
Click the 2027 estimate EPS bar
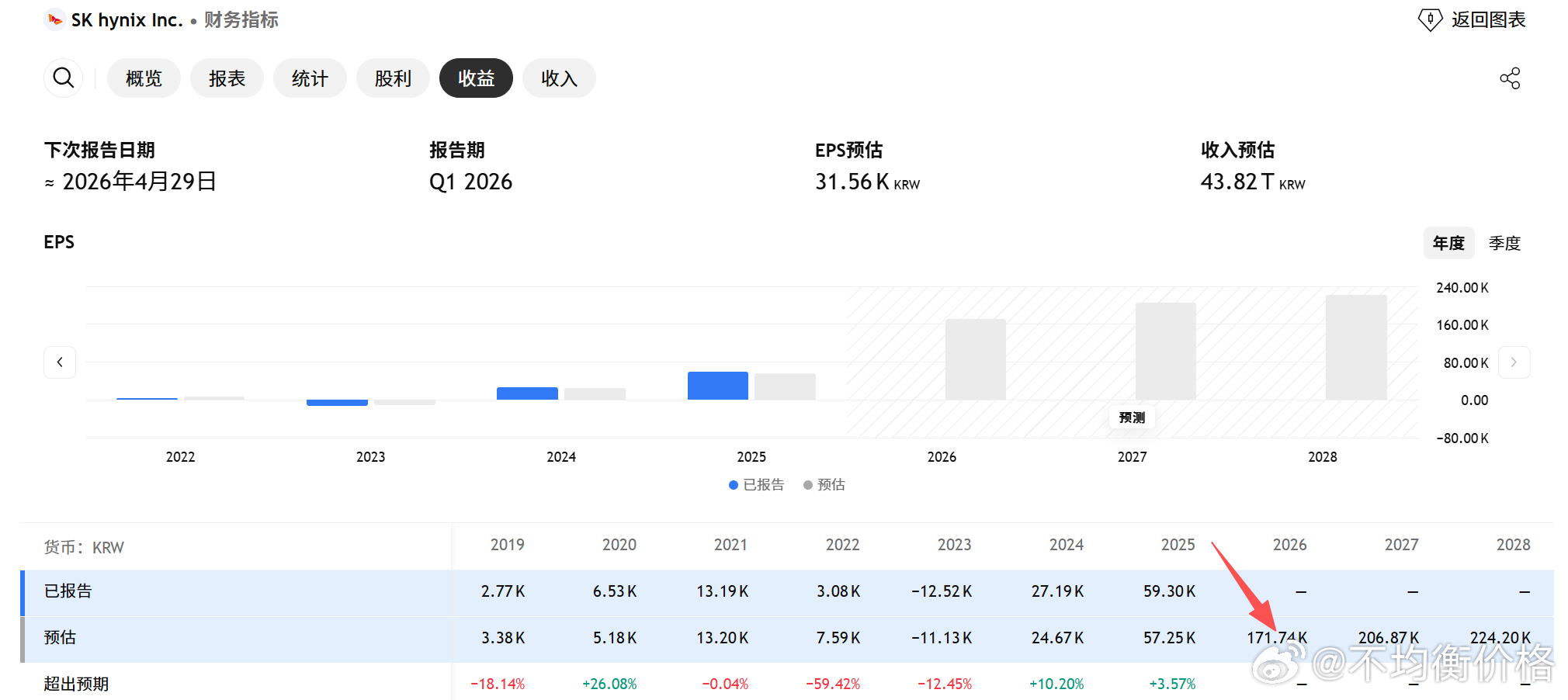pyautogui.click(x=1166, y=352)
